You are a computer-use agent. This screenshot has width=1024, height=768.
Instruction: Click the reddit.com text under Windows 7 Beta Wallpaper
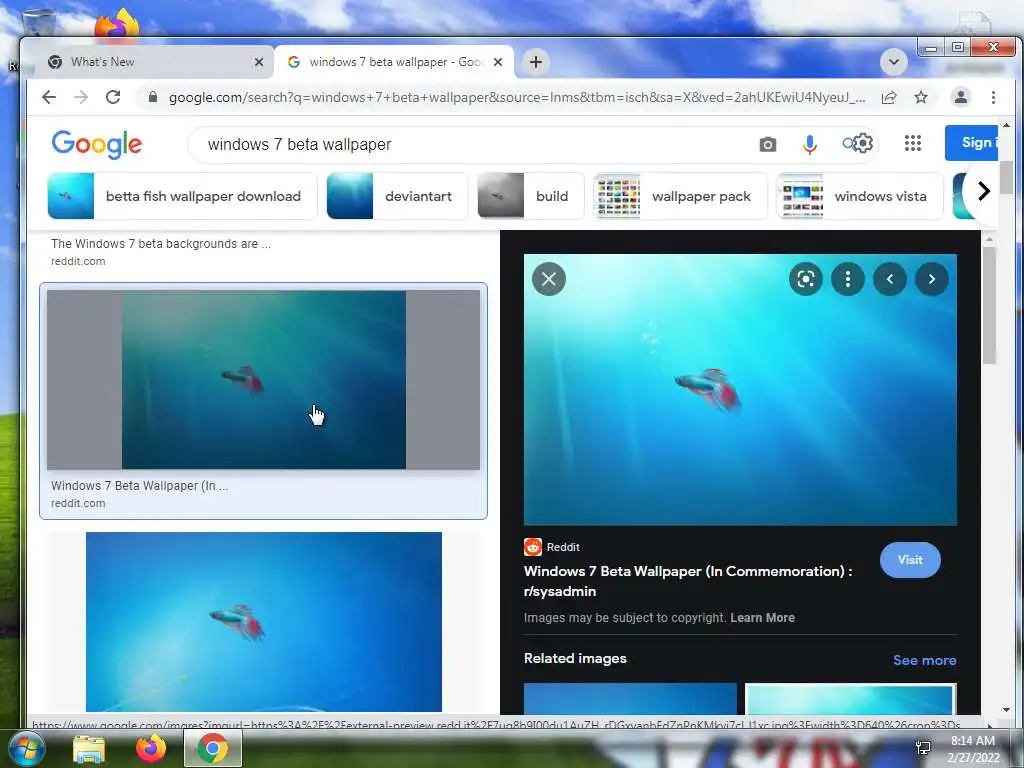point(78,504)
